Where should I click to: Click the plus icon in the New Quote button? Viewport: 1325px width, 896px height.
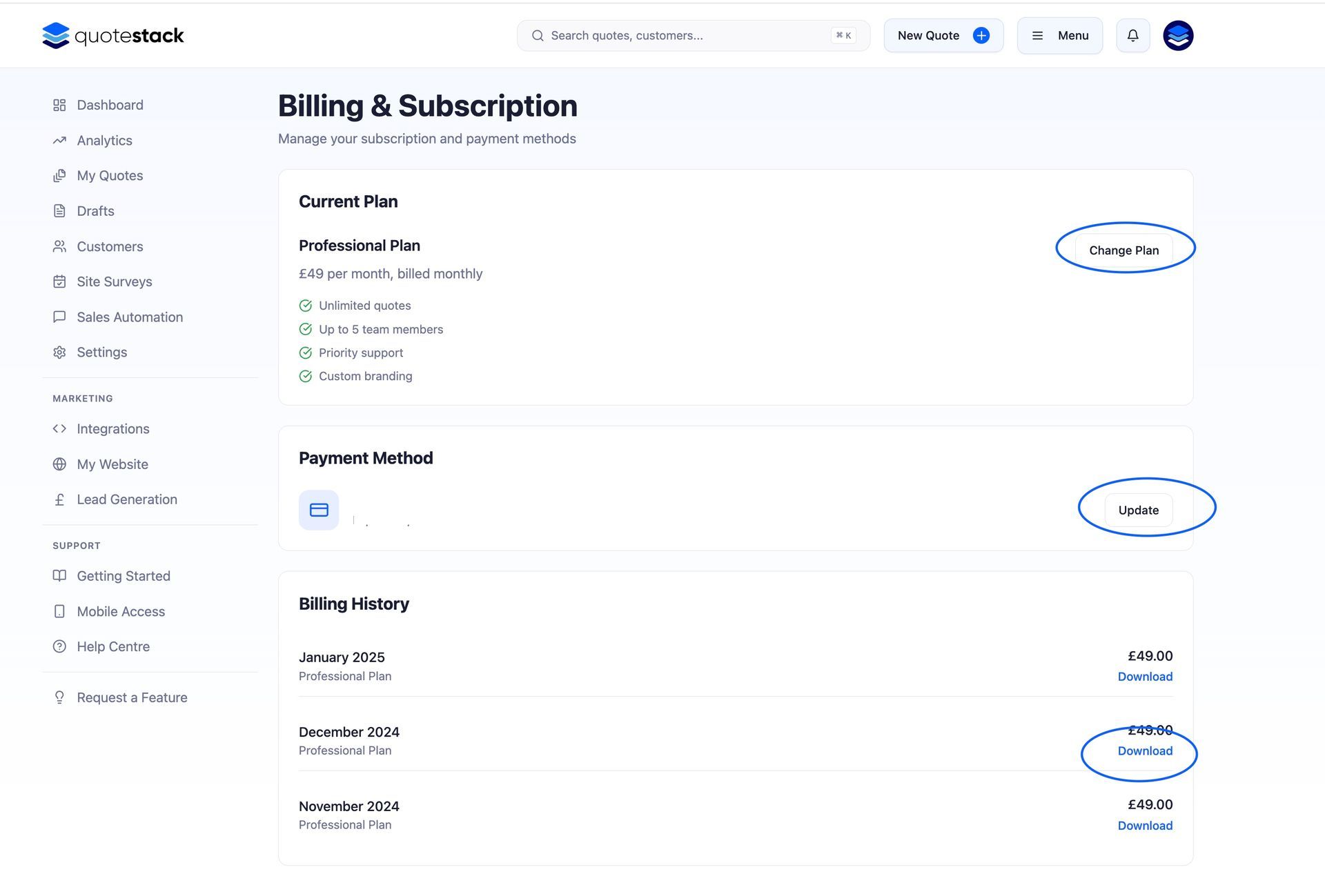(x=981, y=35)
